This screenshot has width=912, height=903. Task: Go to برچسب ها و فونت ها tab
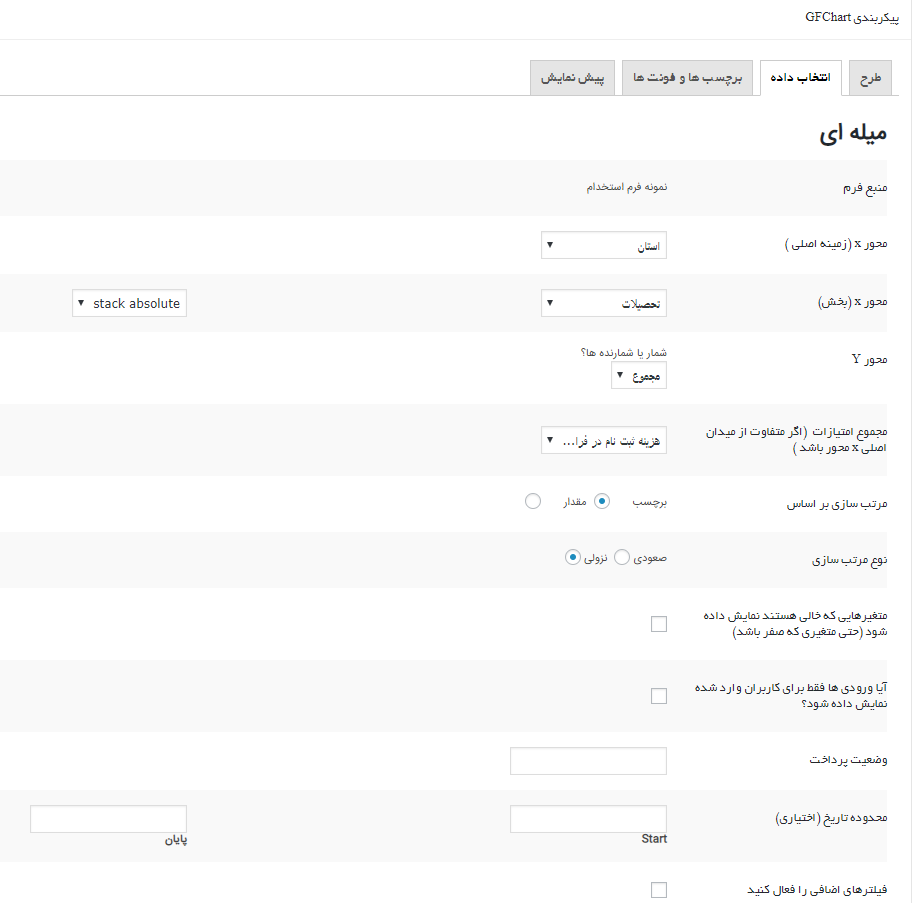click(x=687, y=78)
